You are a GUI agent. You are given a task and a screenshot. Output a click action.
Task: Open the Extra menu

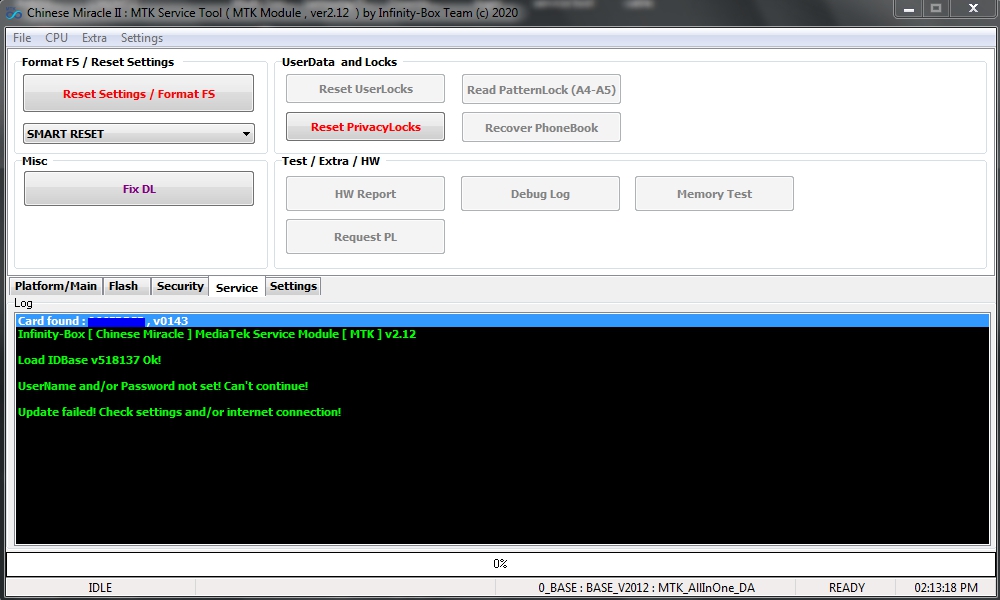[94, 38]
